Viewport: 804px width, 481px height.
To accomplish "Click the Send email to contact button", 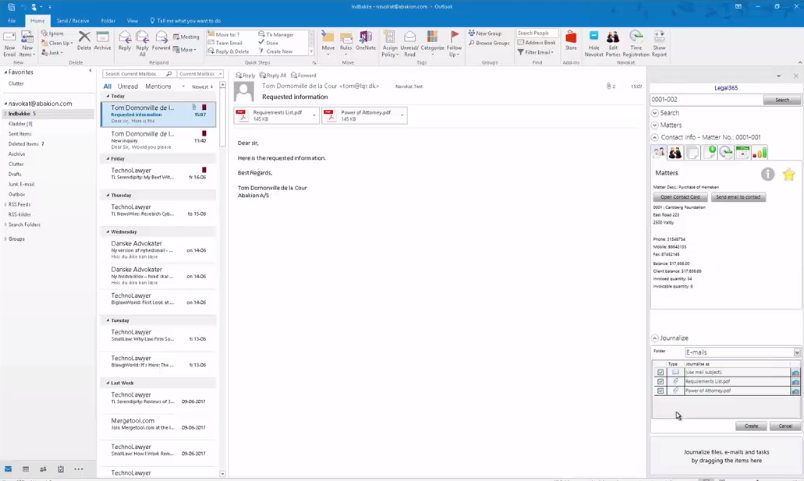I will pos(738,197).
